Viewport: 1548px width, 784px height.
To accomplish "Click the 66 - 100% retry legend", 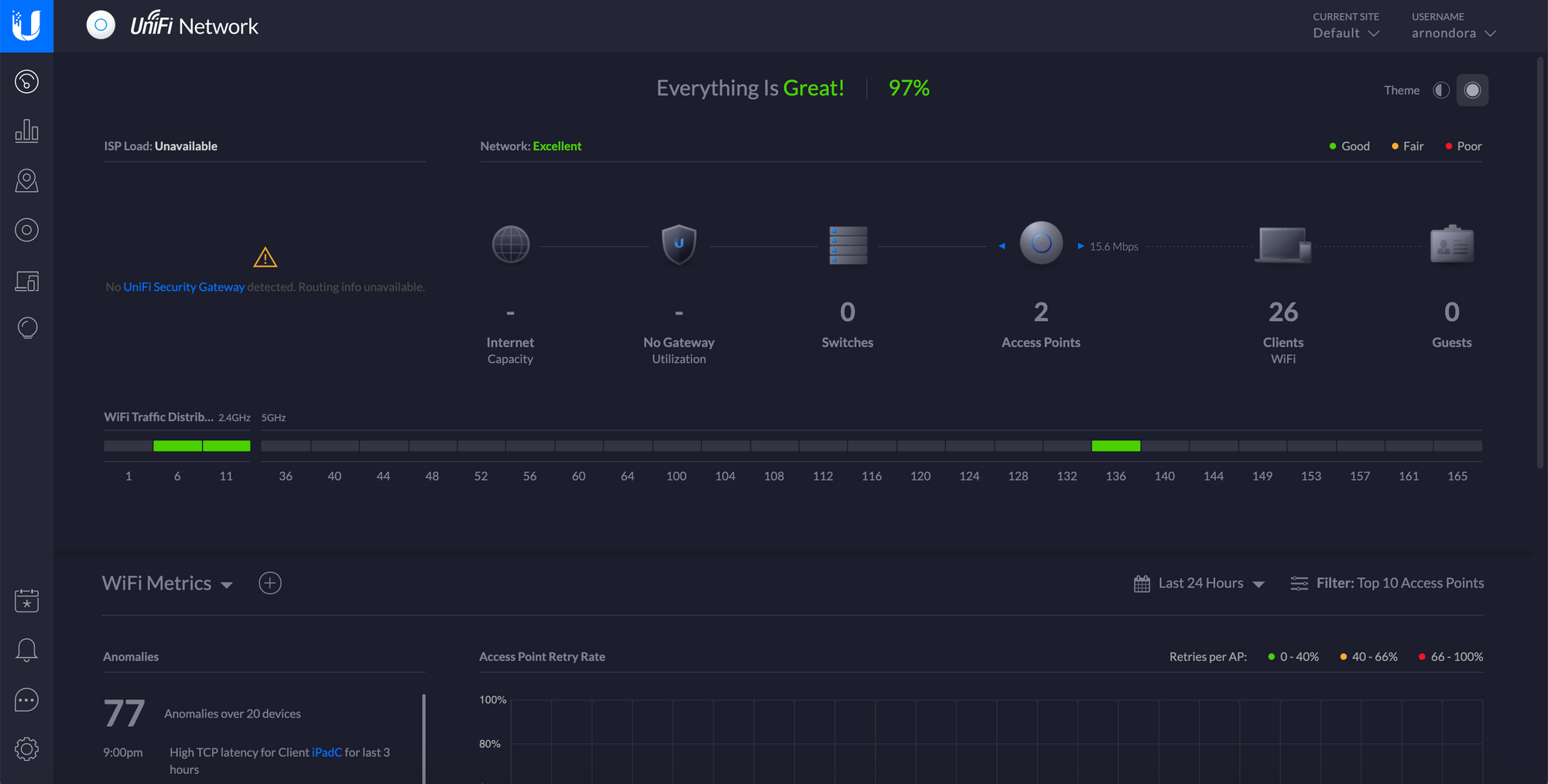I will click(1450, 656).
